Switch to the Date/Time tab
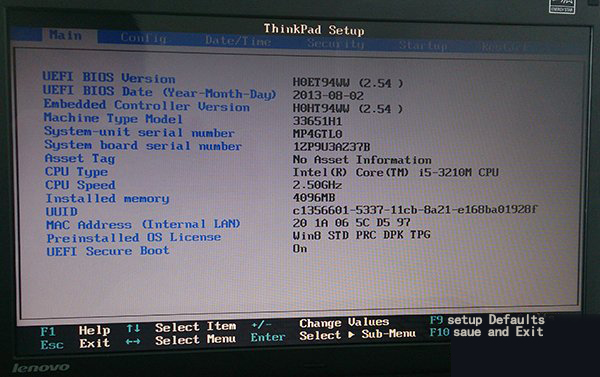 pos(238,41)
